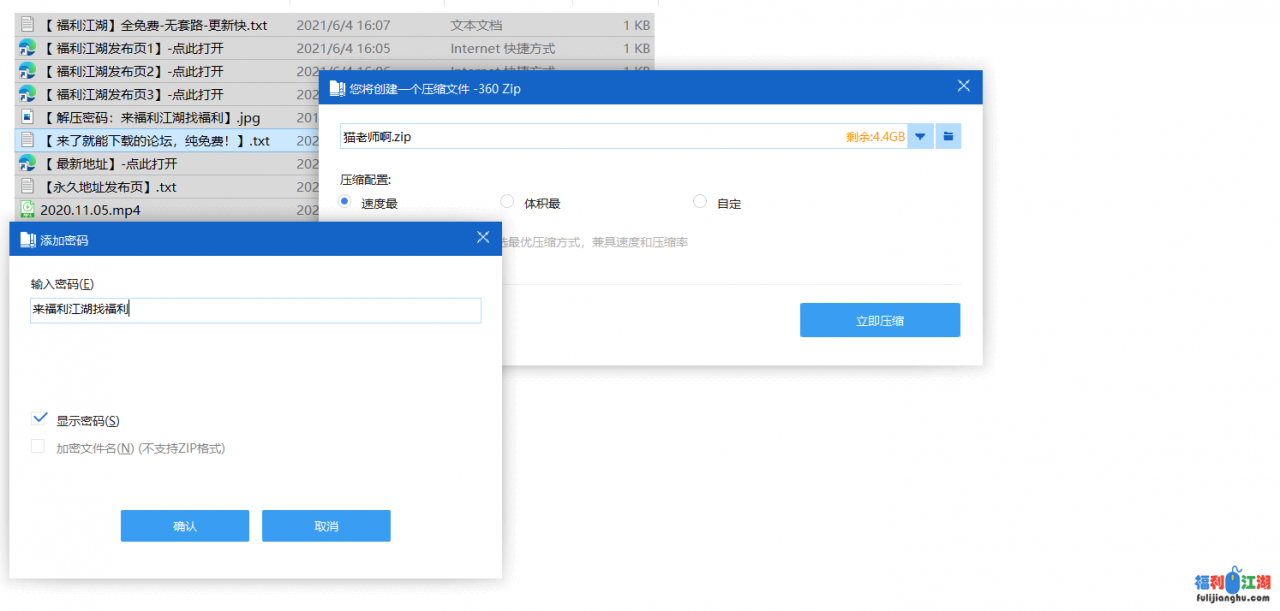Close the 360 Zip compression window
The image size is (1280, 611).
pos(964,87)
